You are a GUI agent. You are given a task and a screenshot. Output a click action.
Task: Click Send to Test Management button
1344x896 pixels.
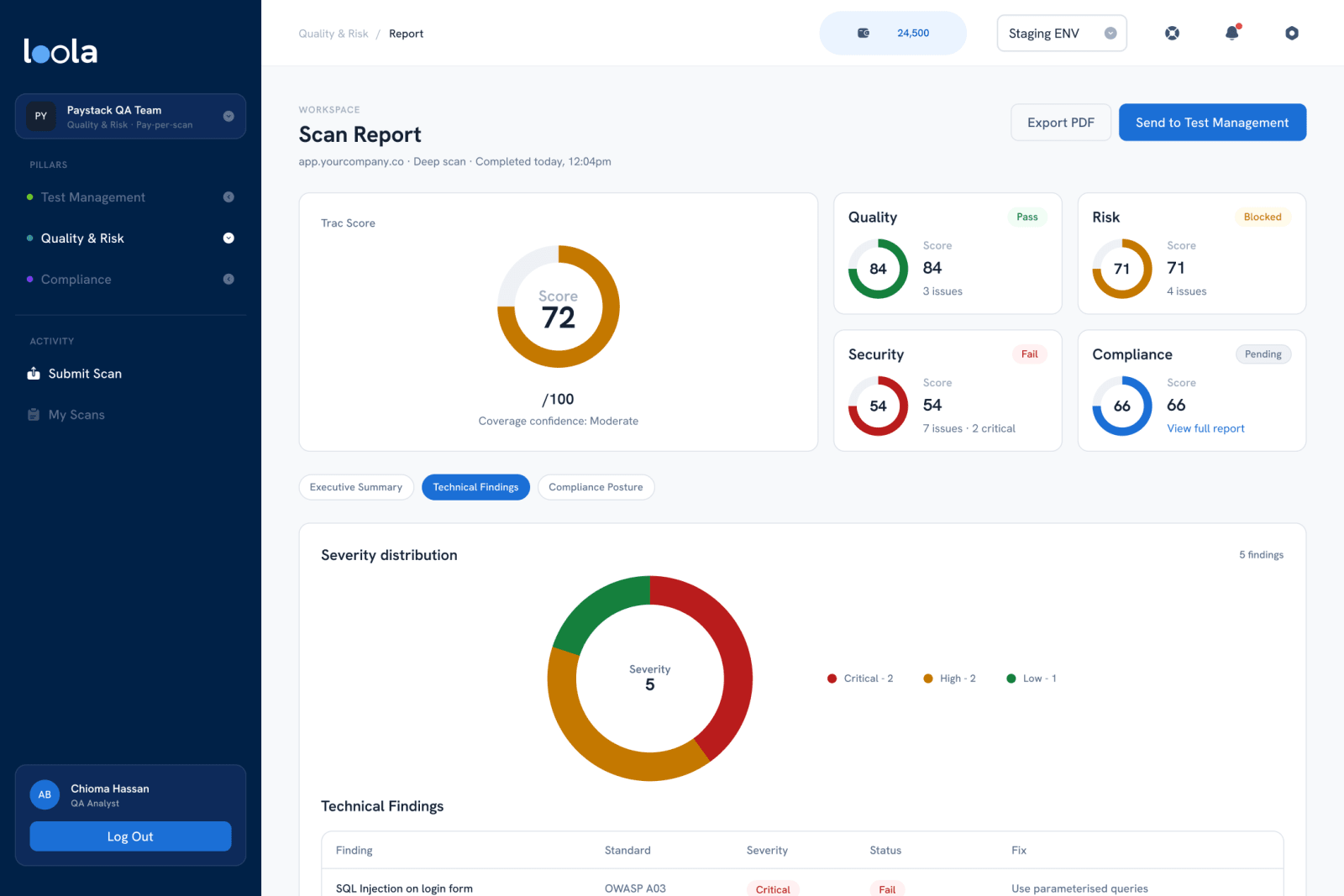pyautogui.click(x=1212, y=123)
